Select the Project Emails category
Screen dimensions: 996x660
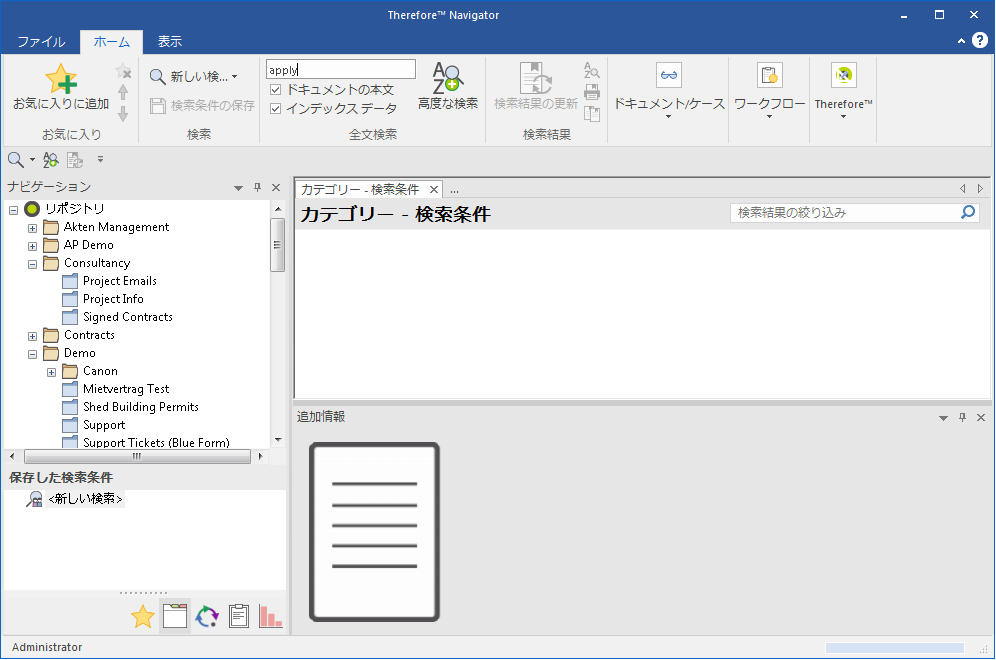(119, 281)
